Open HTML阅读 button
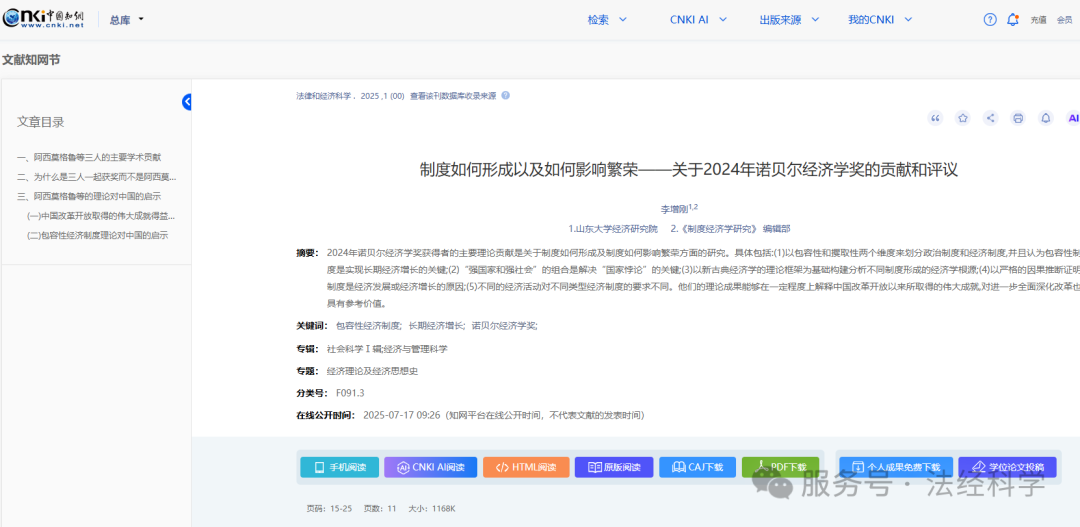Screen dimensions: 1080x527 [x=526, y=467]
